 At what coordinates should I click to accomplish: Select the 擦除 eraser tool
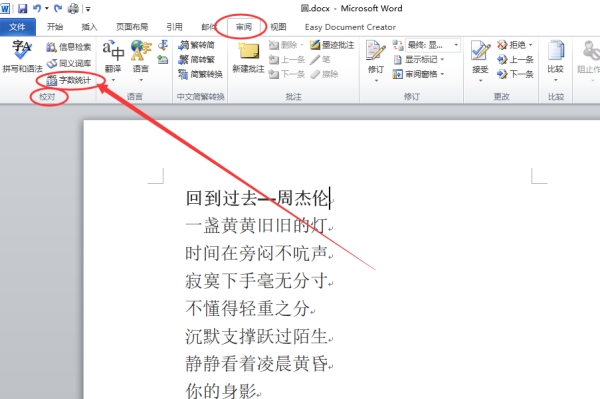point(324,74)
